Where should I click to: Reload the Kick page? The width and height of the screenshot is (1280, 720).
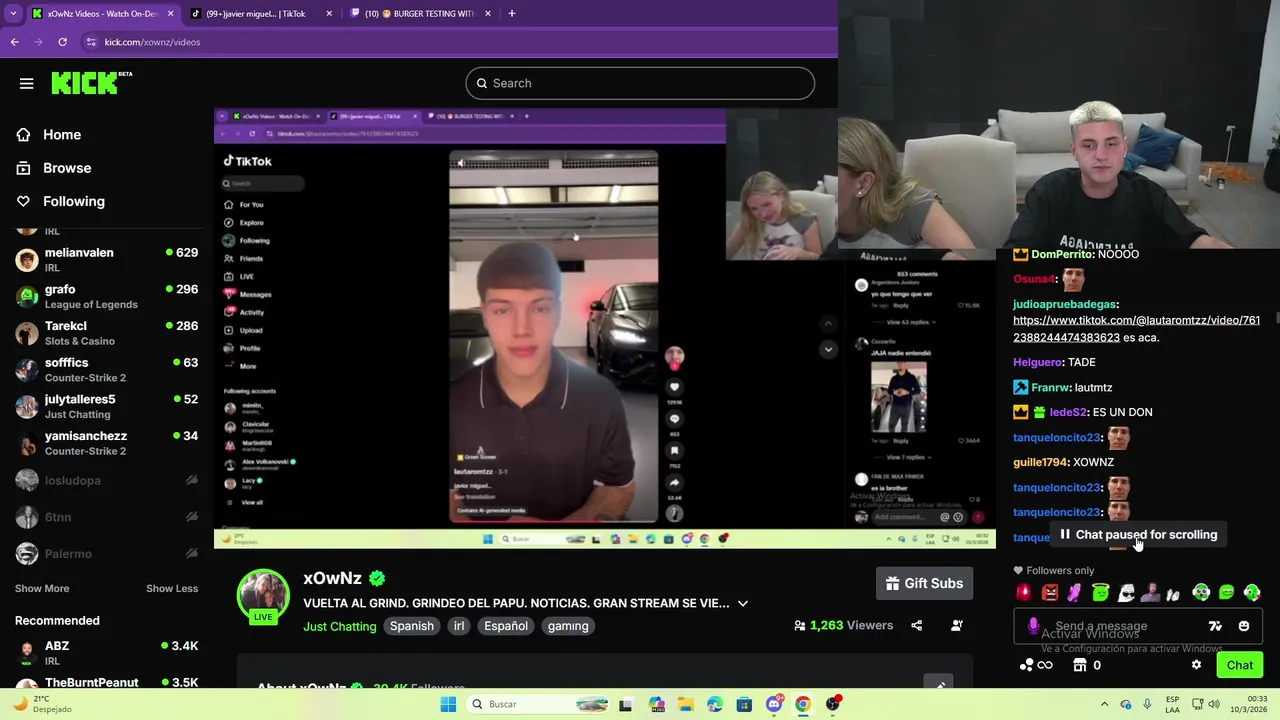[x=62, y=42]
